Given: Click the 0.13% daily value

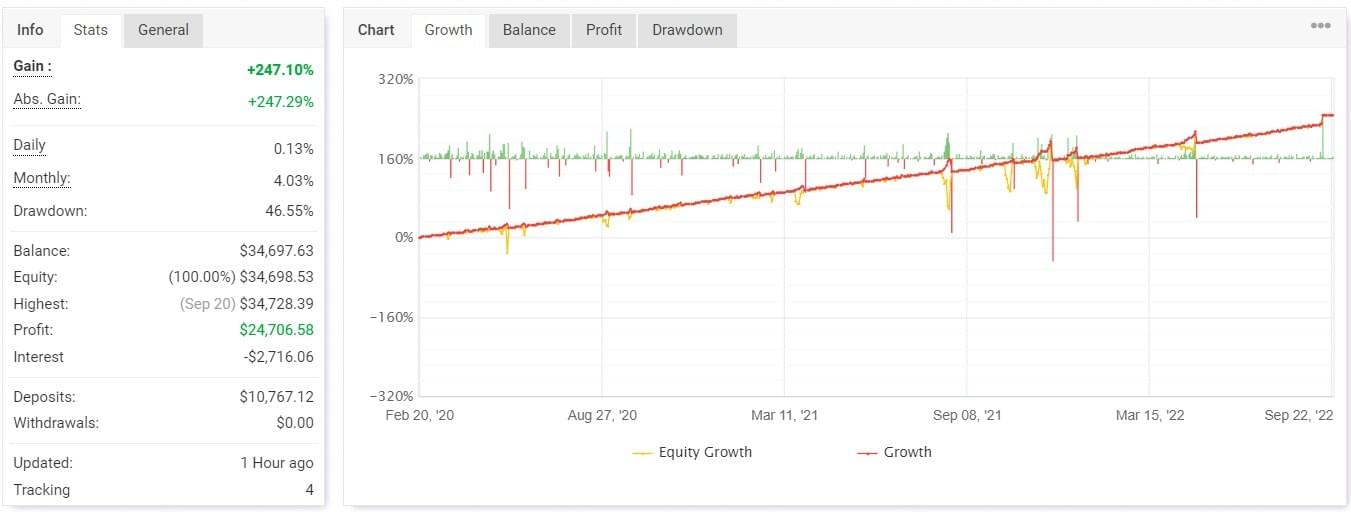Looking at the screenshot, I should click(x=293, y=149).
